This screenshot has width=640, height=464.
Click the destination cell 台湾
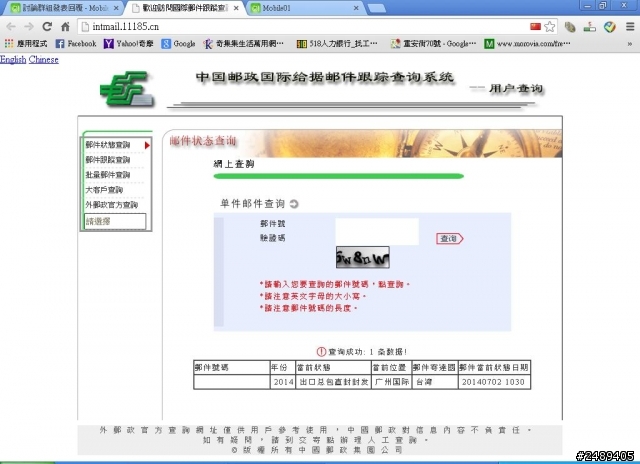pos(434,382)
